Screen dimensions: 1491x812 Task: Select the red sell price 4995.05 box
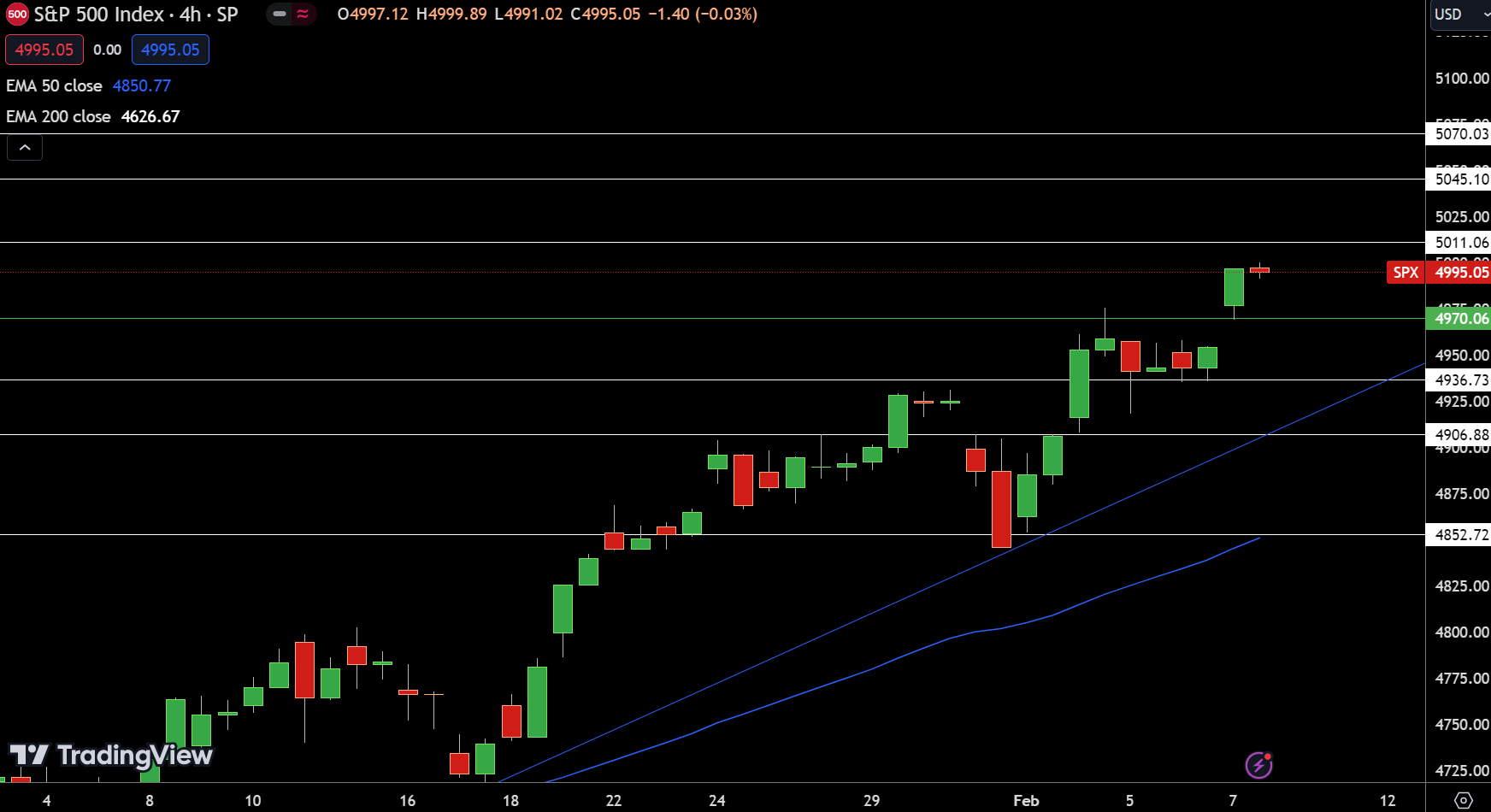click(44, 50)
